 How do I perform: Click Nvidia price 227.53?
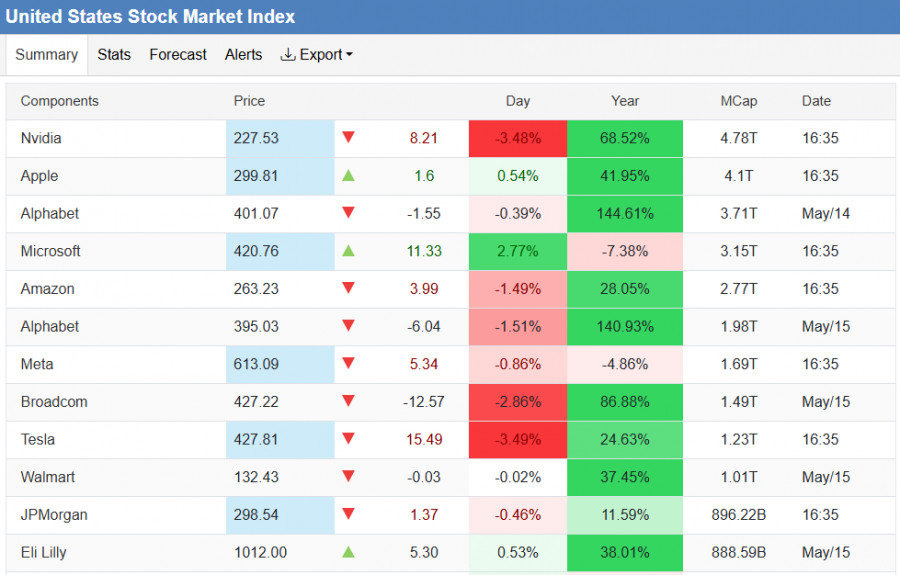(x=256, y=138)
